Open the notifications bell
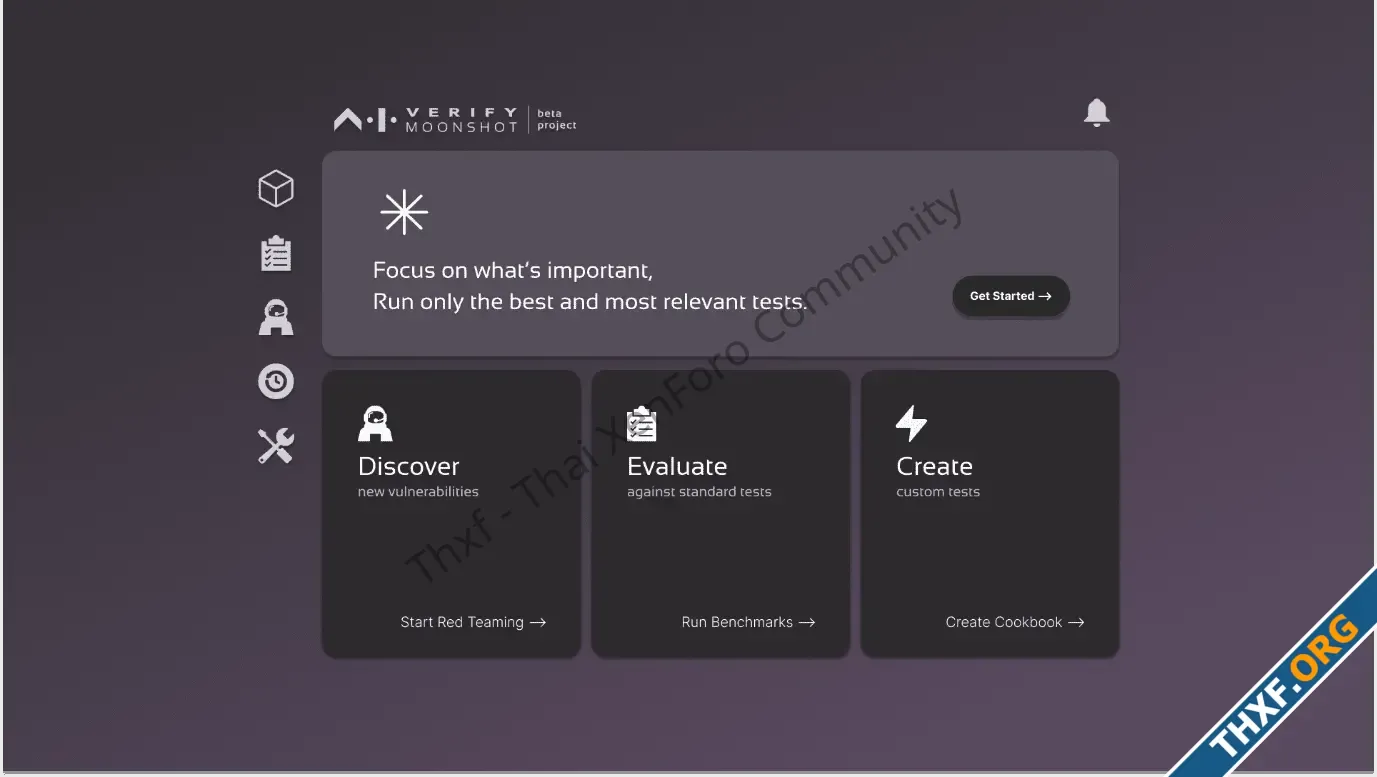1377x777 pixels. point(1097,113)
